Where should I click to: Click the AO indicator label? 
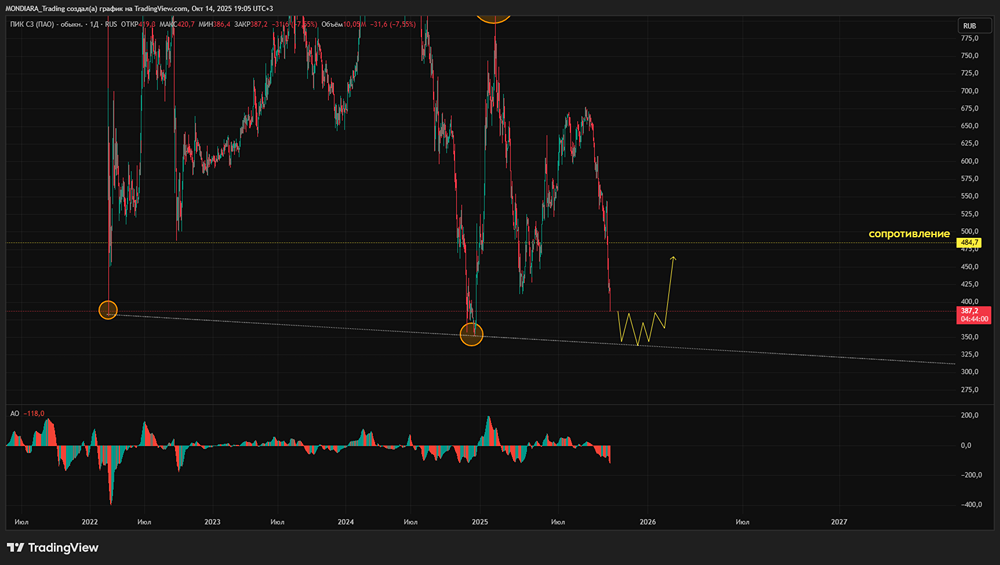click(x=15, y=413)
